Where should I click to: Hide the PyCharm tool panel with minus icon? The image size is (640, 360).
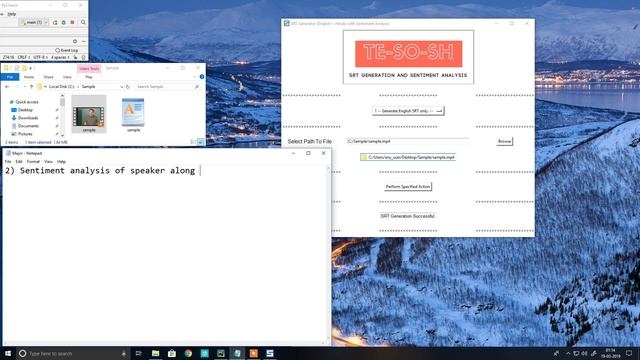click(x=84, y=41)
